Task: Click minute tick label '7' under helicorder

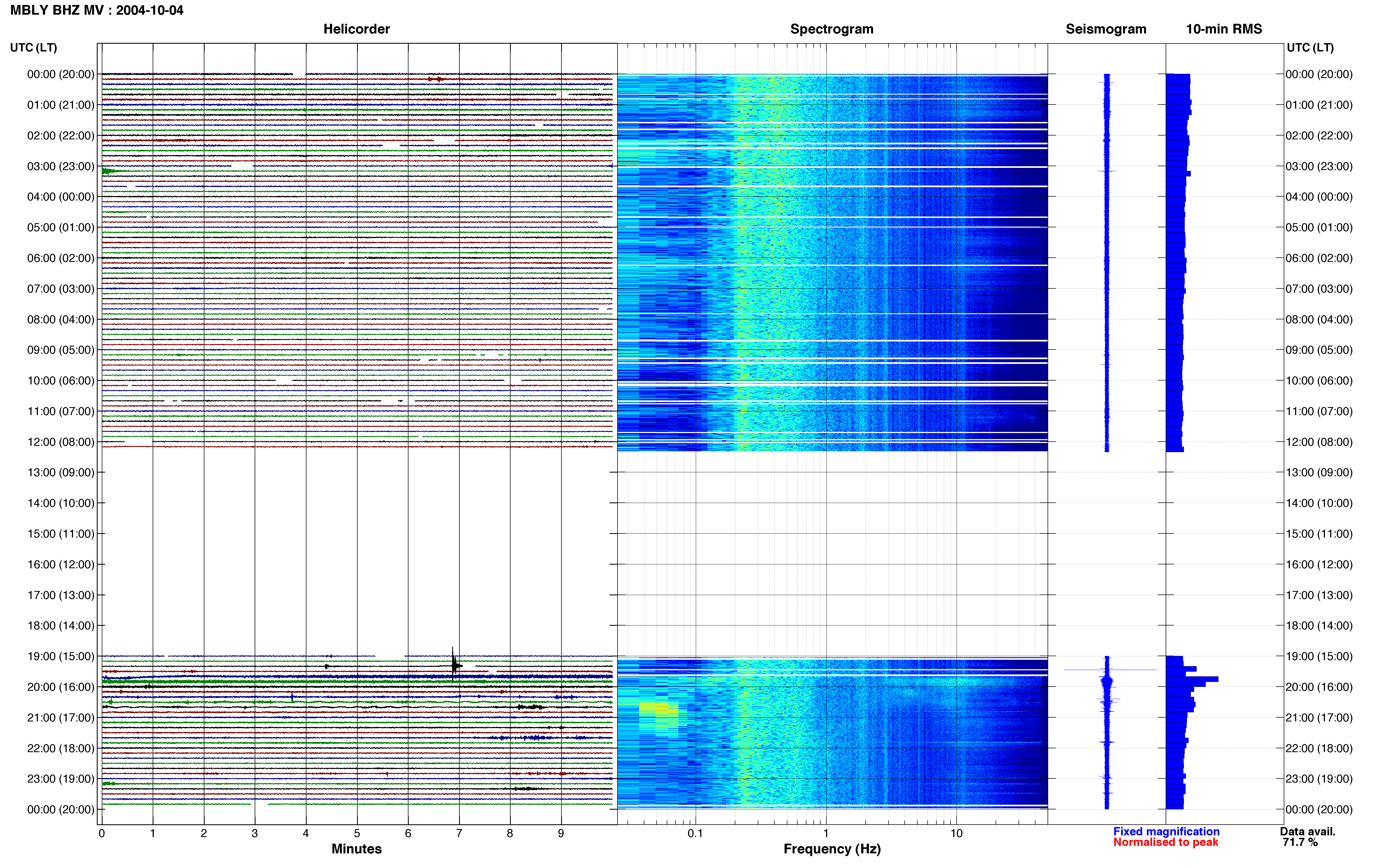Action: 459,833
